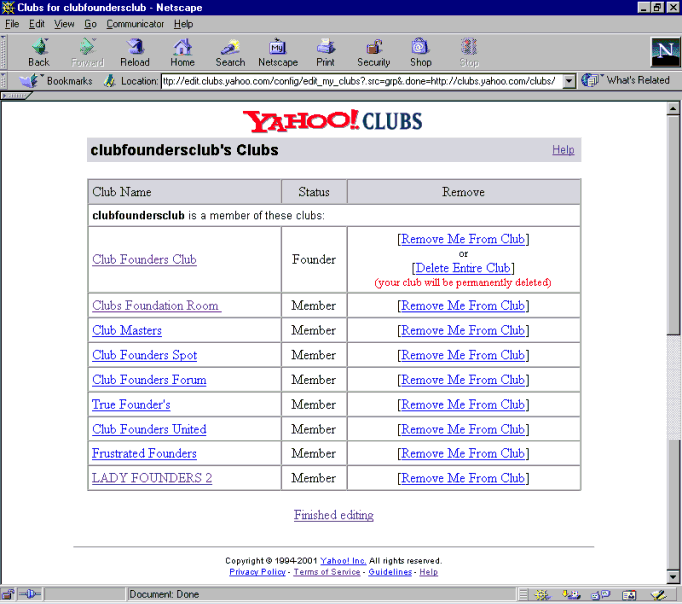Remove me from Club Founders Club row

463,239
